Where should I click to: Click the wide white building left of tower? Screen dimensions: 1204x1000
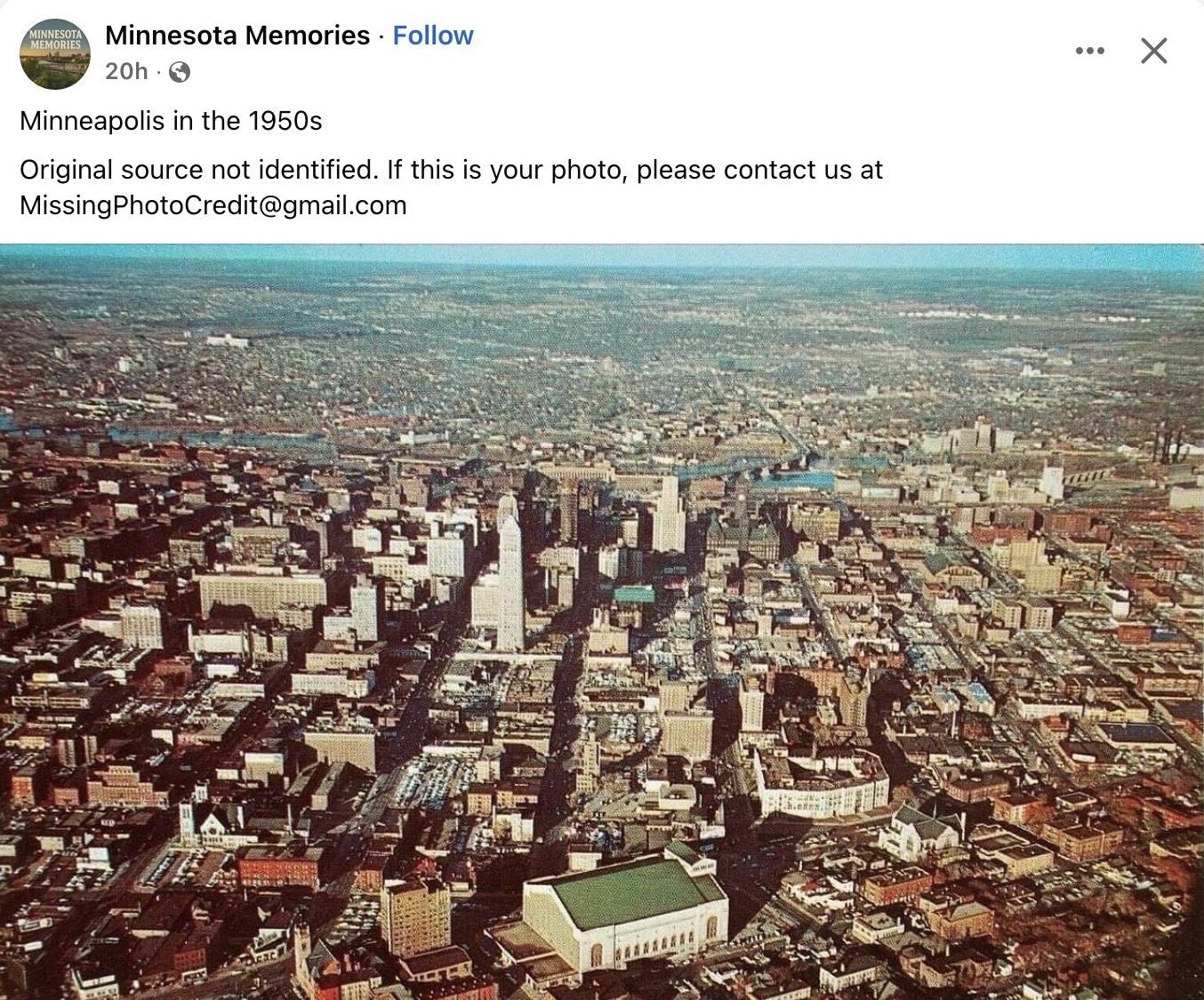tap(261, 593)
